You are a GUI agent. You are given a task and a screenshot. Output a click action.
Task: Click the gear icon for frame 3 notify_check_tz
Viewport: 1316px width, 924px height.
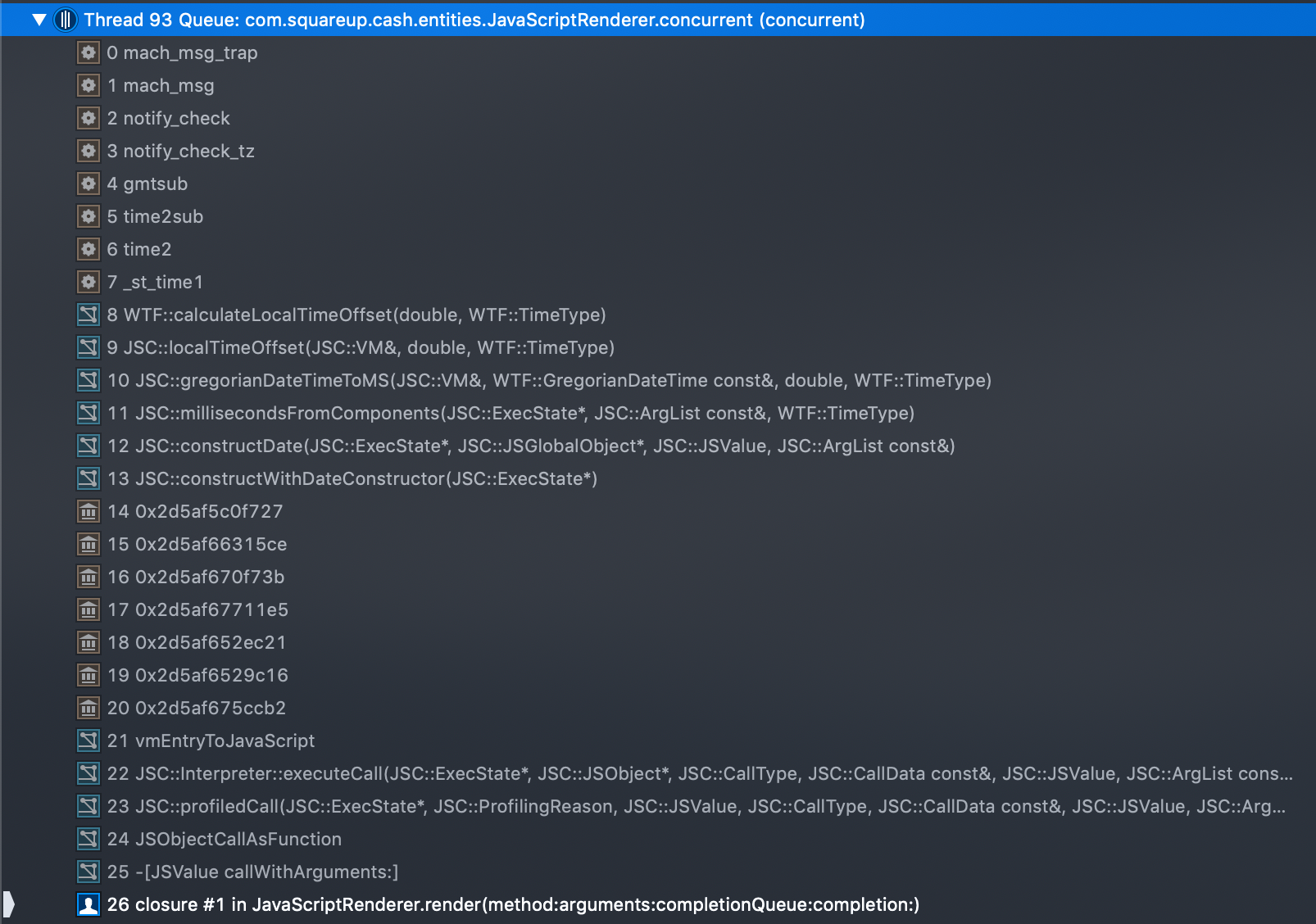[x=88, y=151]
